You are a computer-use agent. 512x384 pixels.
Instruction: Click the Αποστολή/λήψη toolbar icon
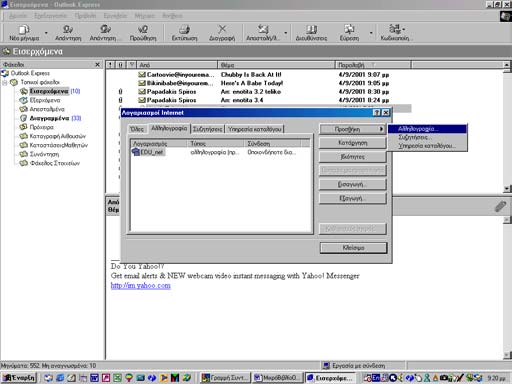[x=263, y=33]
